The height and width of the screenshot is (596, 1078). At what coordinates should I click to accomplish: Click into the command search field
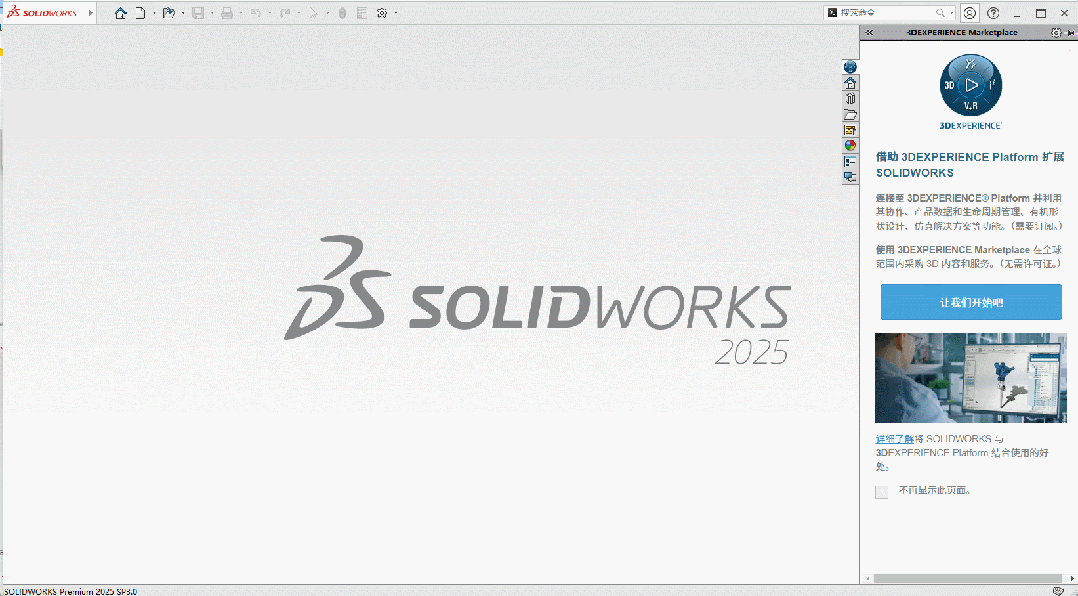click(x=887, y=12)
